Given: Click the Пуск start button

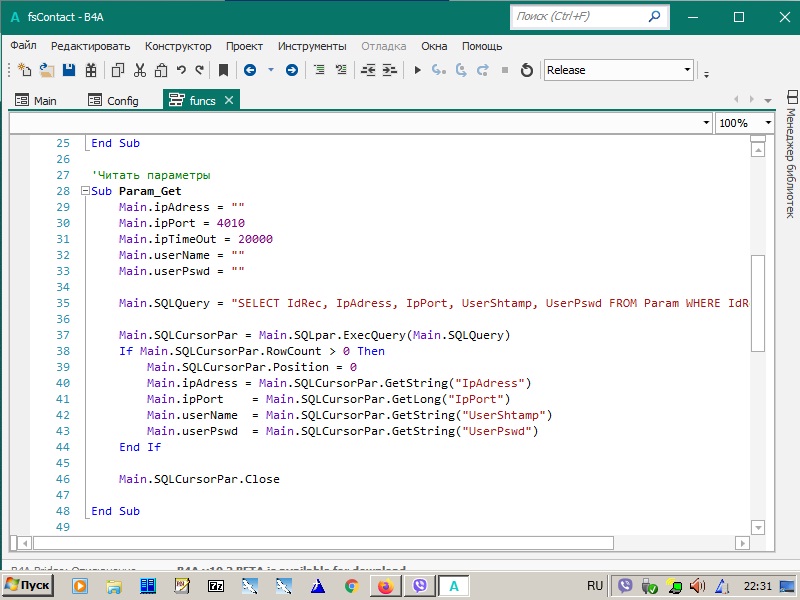Looking at the screenshot, I should click(x=28, y=585).
